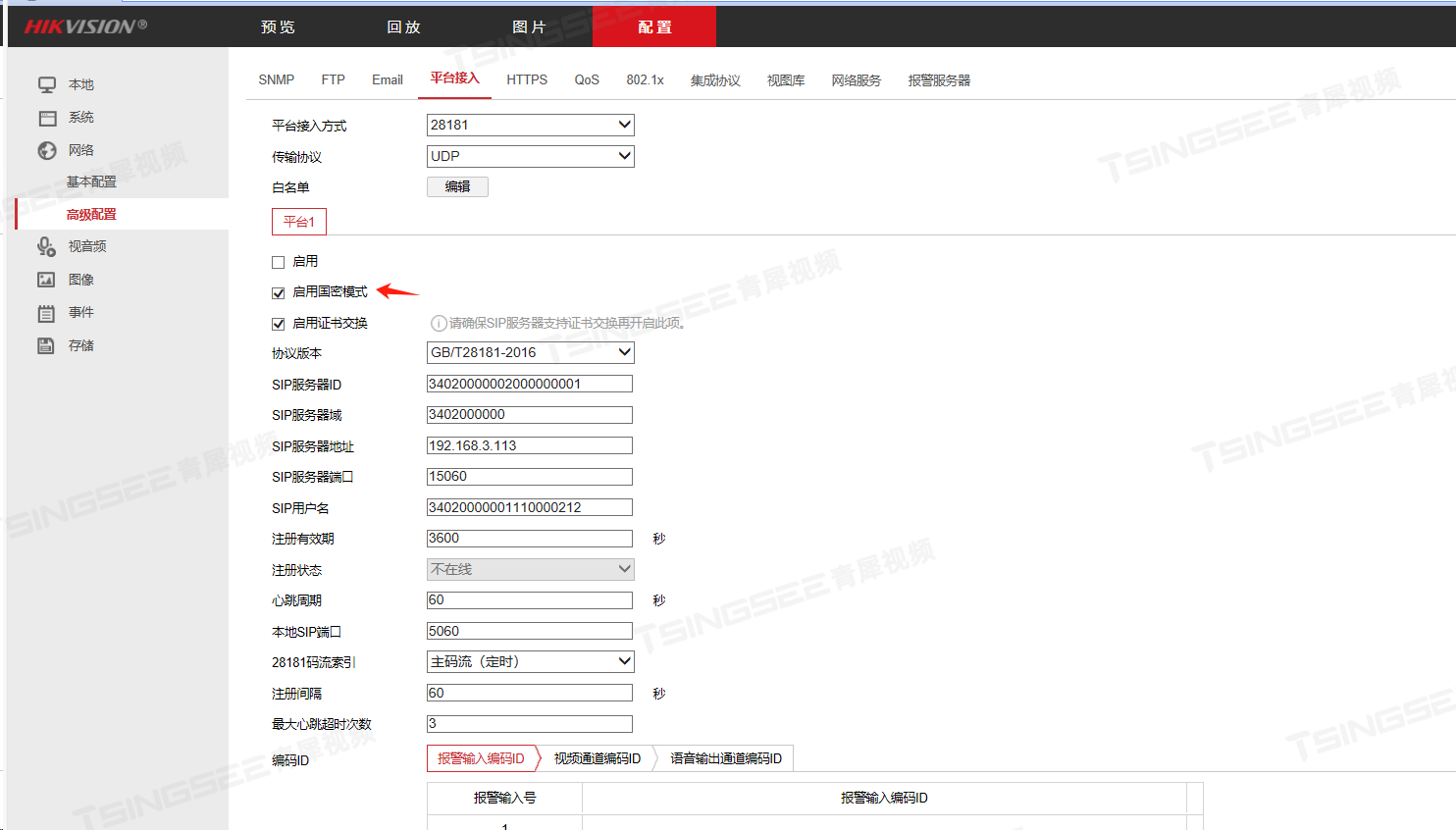Click the SIP服务器域 input field
This screenshot has width=1456, height=830.
click(x=530, y=414)
